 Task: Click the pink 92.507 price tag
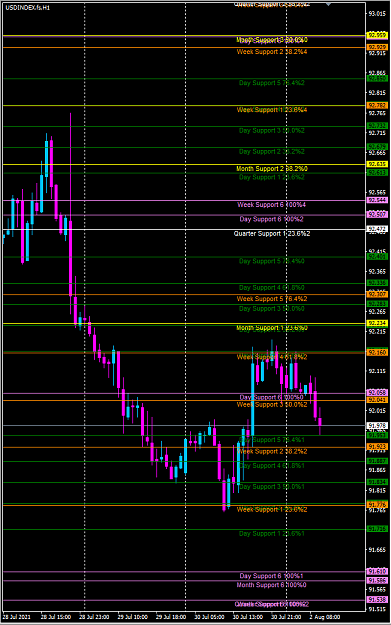click(377, 214)
